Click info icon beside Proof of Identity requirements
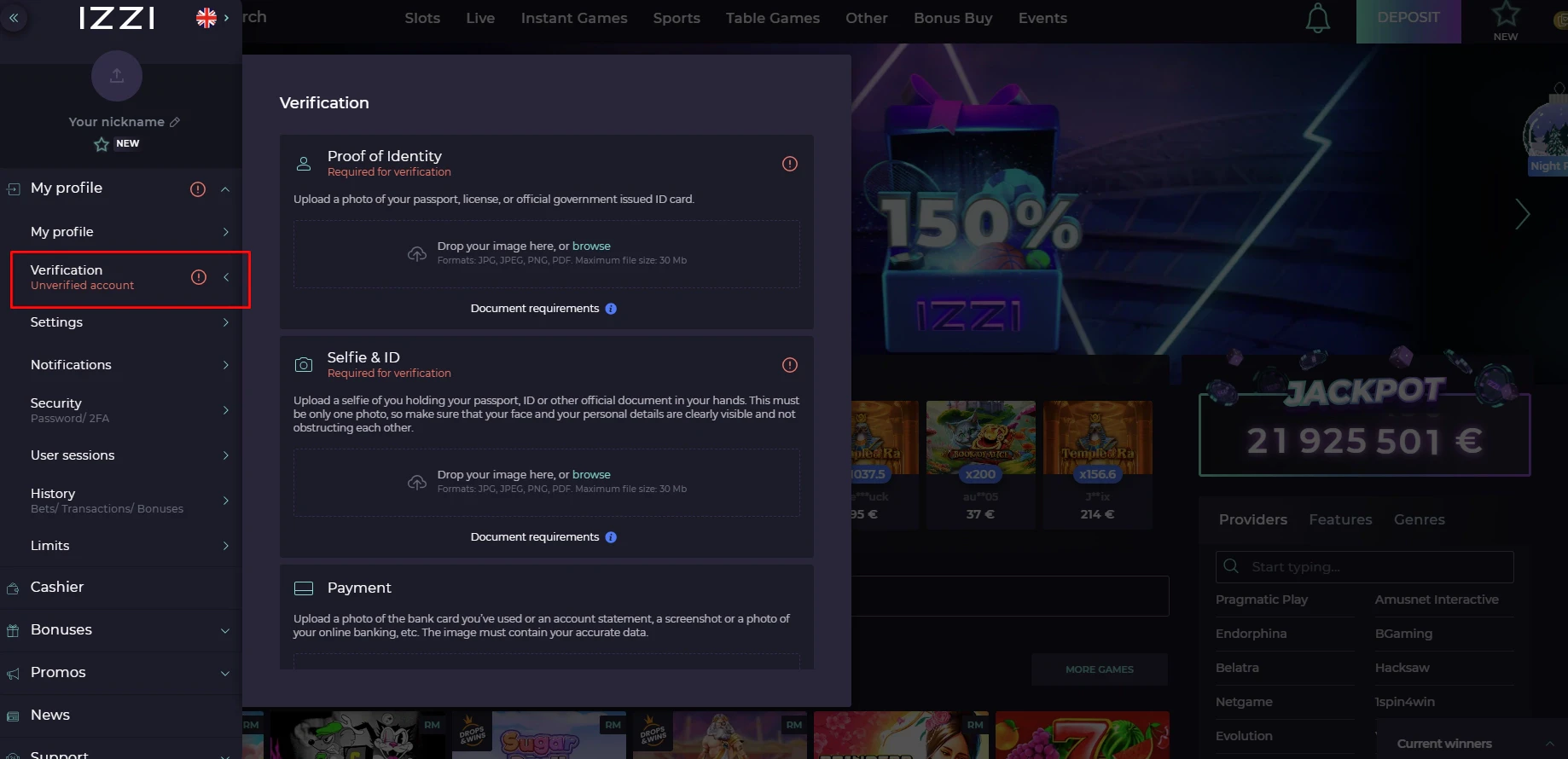 coord(611,309)
